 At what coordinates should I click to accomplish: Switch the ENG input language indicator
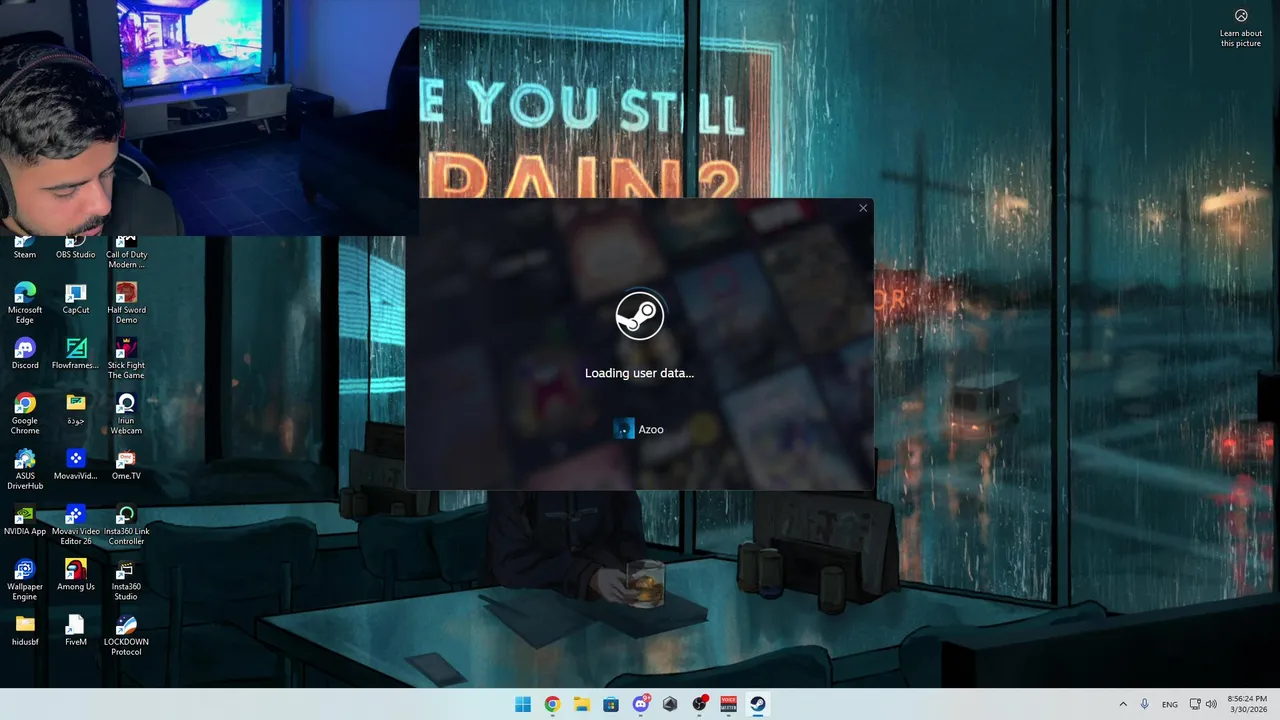point(1170,704)
